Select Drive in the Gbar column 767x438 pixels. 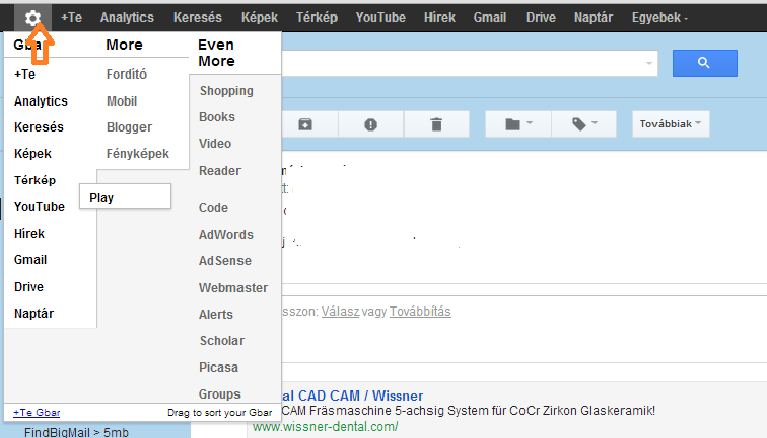pyautogui.click(x=29, y=286)
